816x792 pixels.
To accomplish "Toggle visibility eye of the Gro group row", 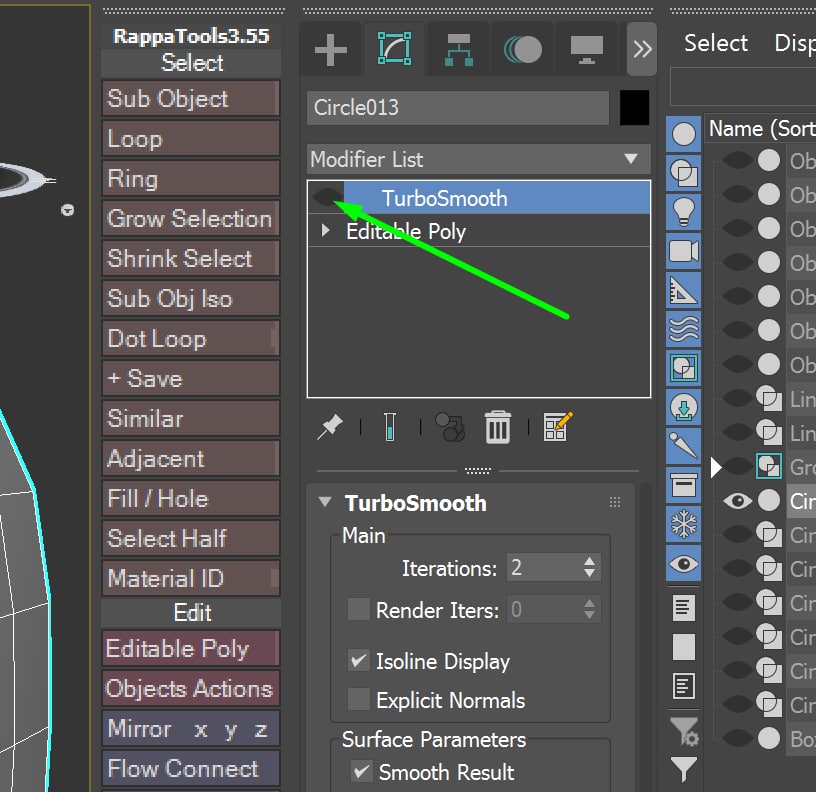I will tap(737, 466).
